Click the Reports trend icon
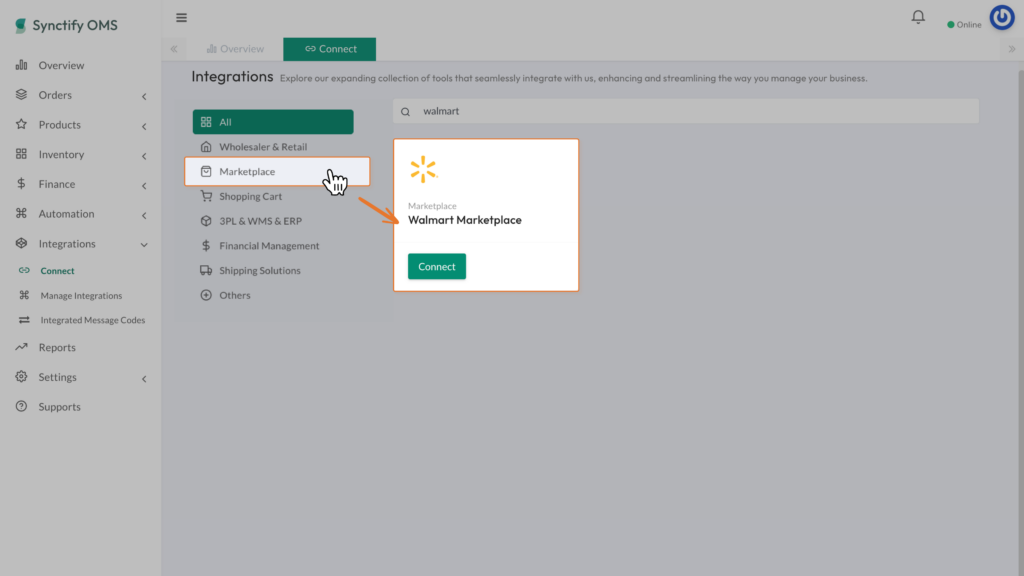 (x=22, y=347)
